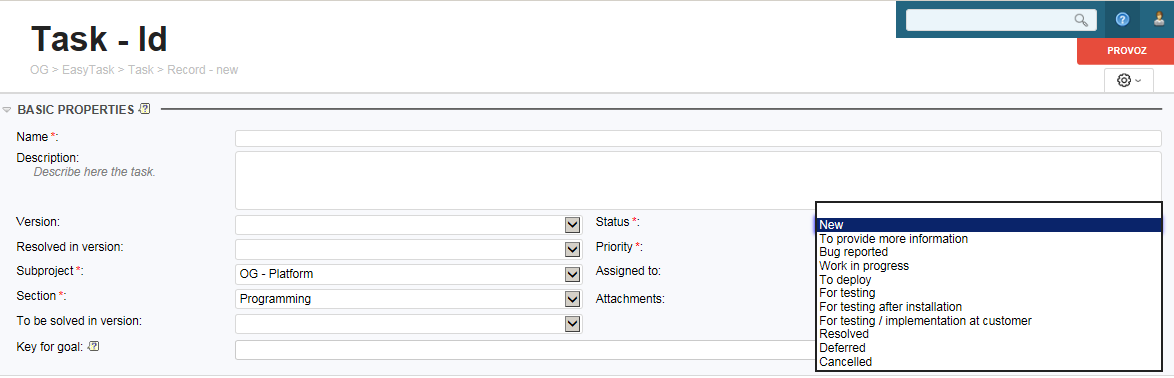Open the user profile icon

click(x=1159, y=20)
